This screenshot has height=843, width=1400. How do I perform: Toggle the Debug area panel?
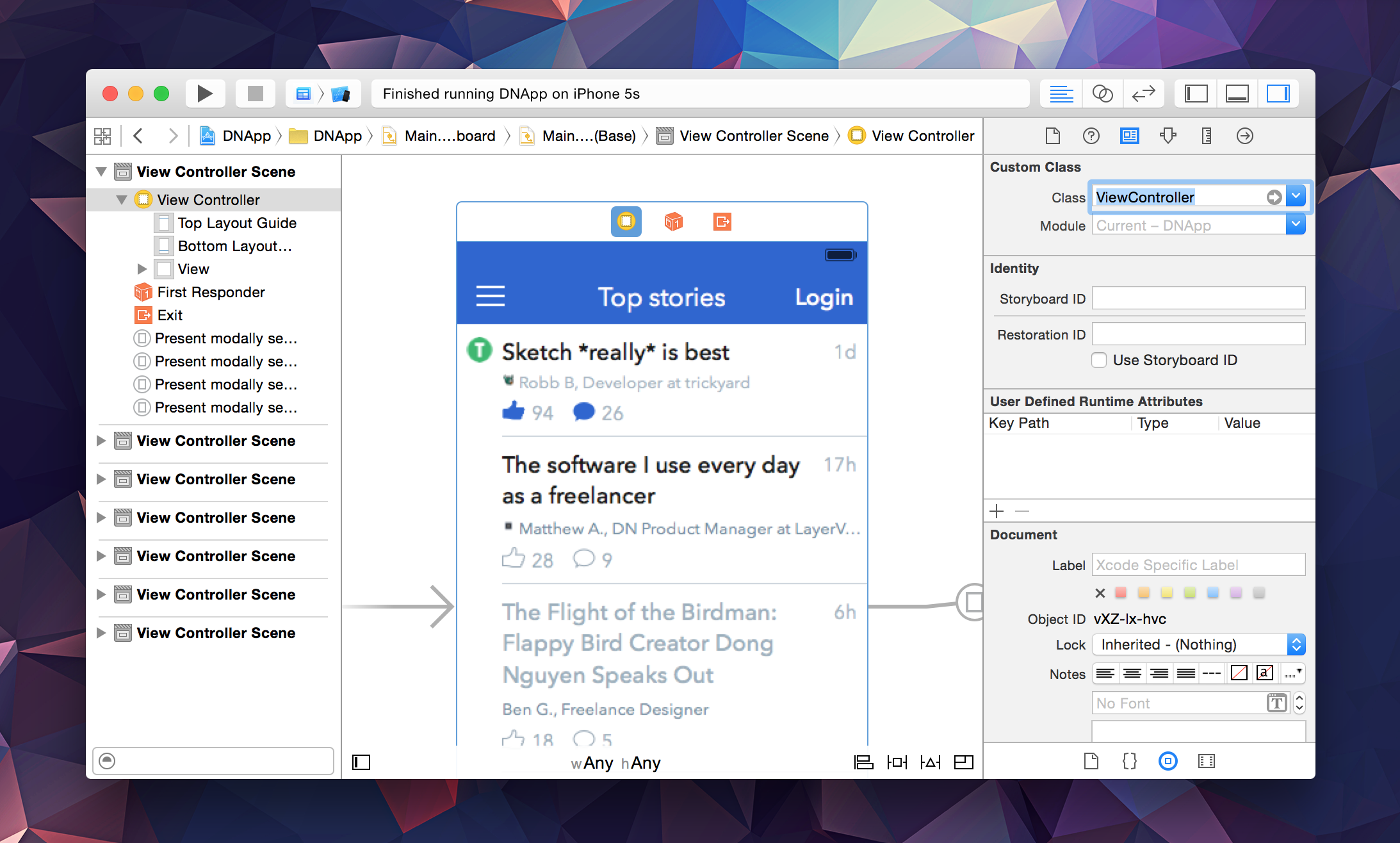coord(1237,94)
